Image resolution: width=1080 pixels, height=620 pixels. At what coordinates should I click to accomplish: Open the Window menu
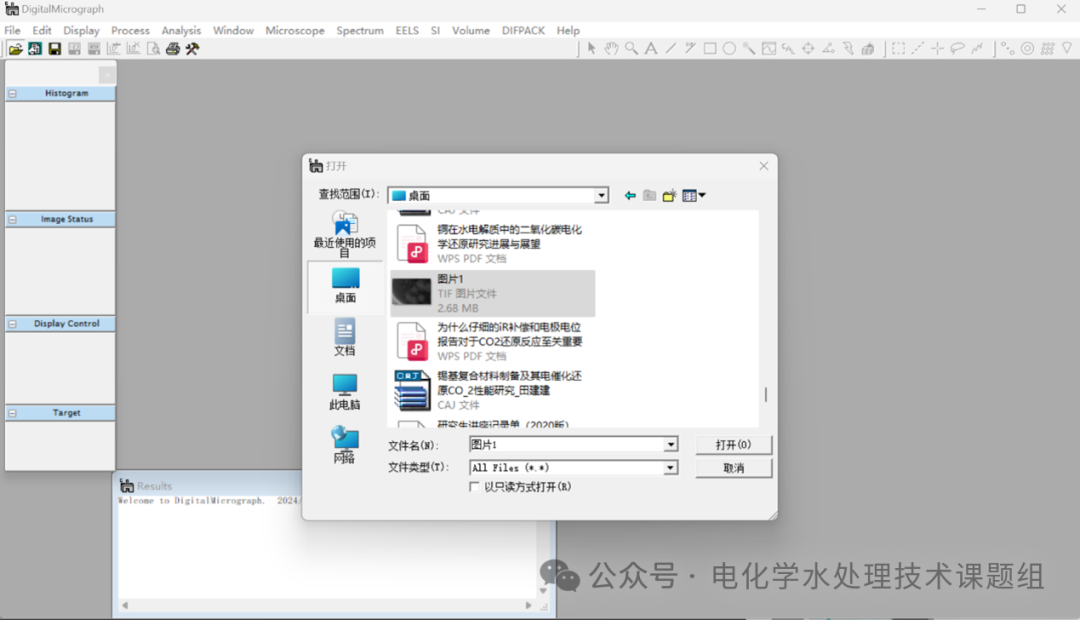pyautogui.click(x=233, y=30)
